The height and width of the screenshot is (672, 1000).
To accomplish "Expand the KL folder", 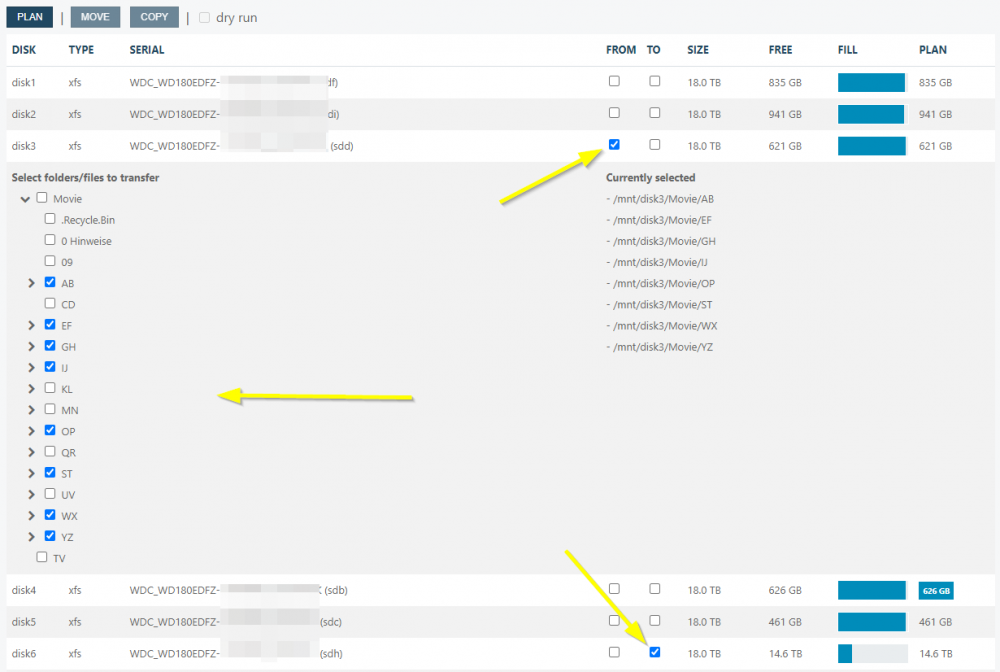I will pos(31,388).
